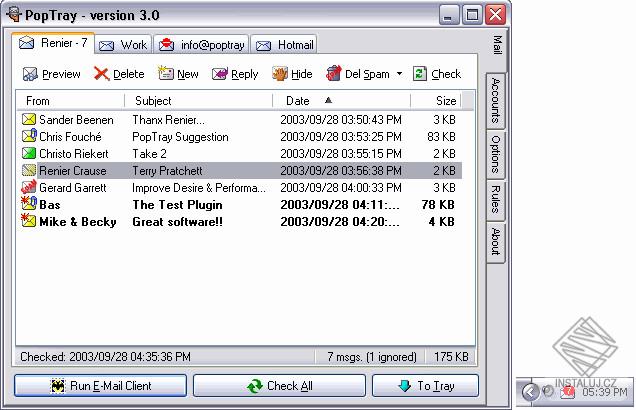This screenshot has height=410, width=636.
Task: Click the new-mail icon beside Bas
Action: tap(29, 204)
